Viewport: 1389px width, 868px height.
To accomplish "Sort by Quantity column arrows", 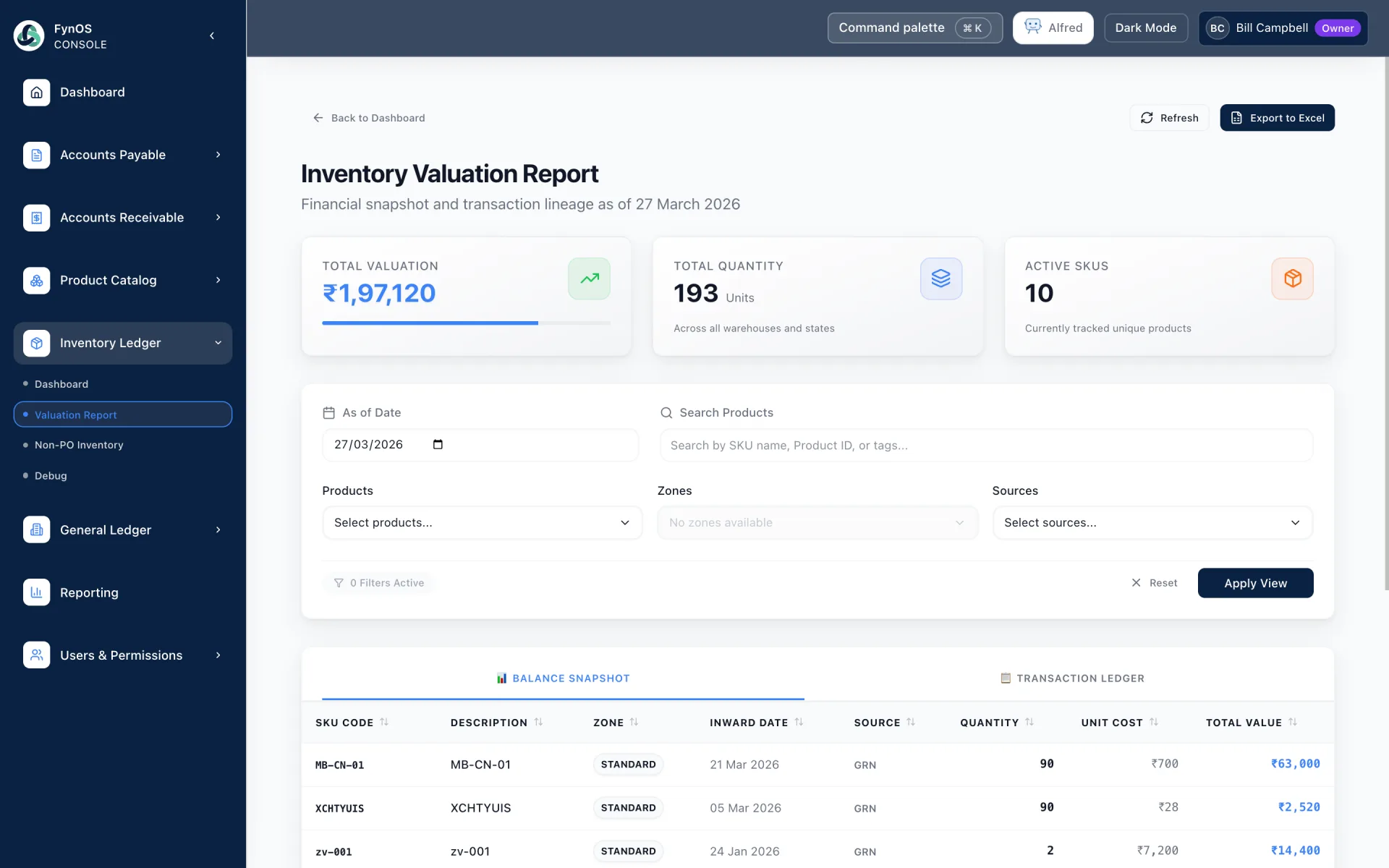I will pos(1029,722).
